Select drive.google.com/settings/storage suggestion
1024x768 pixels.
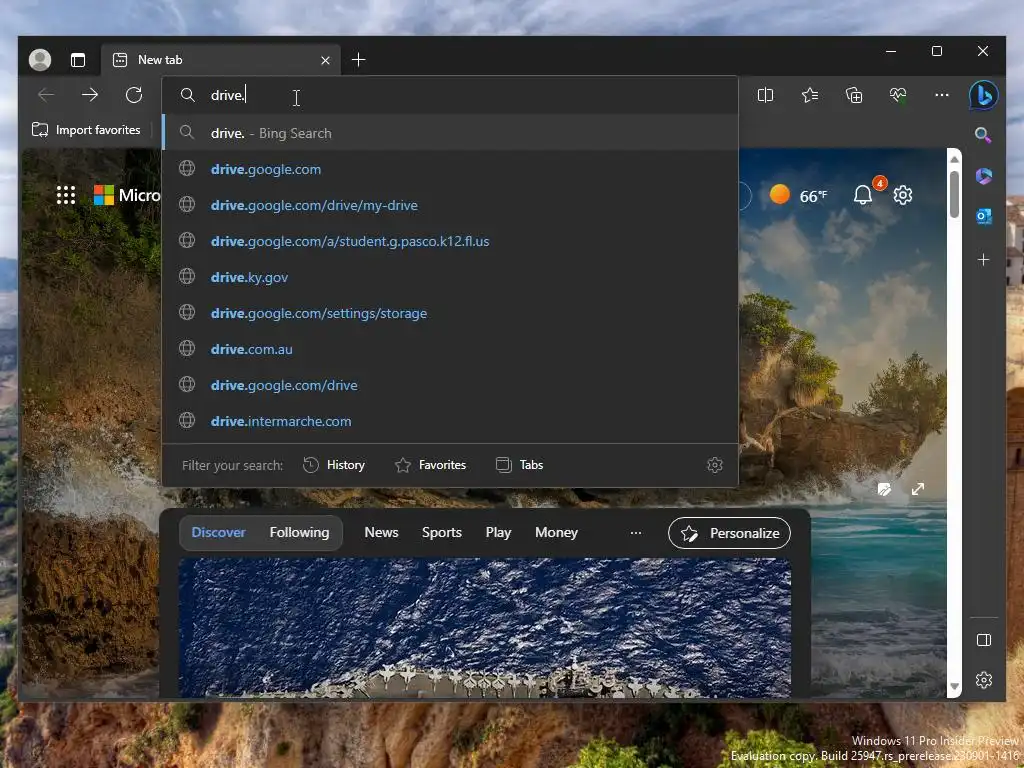451,313
